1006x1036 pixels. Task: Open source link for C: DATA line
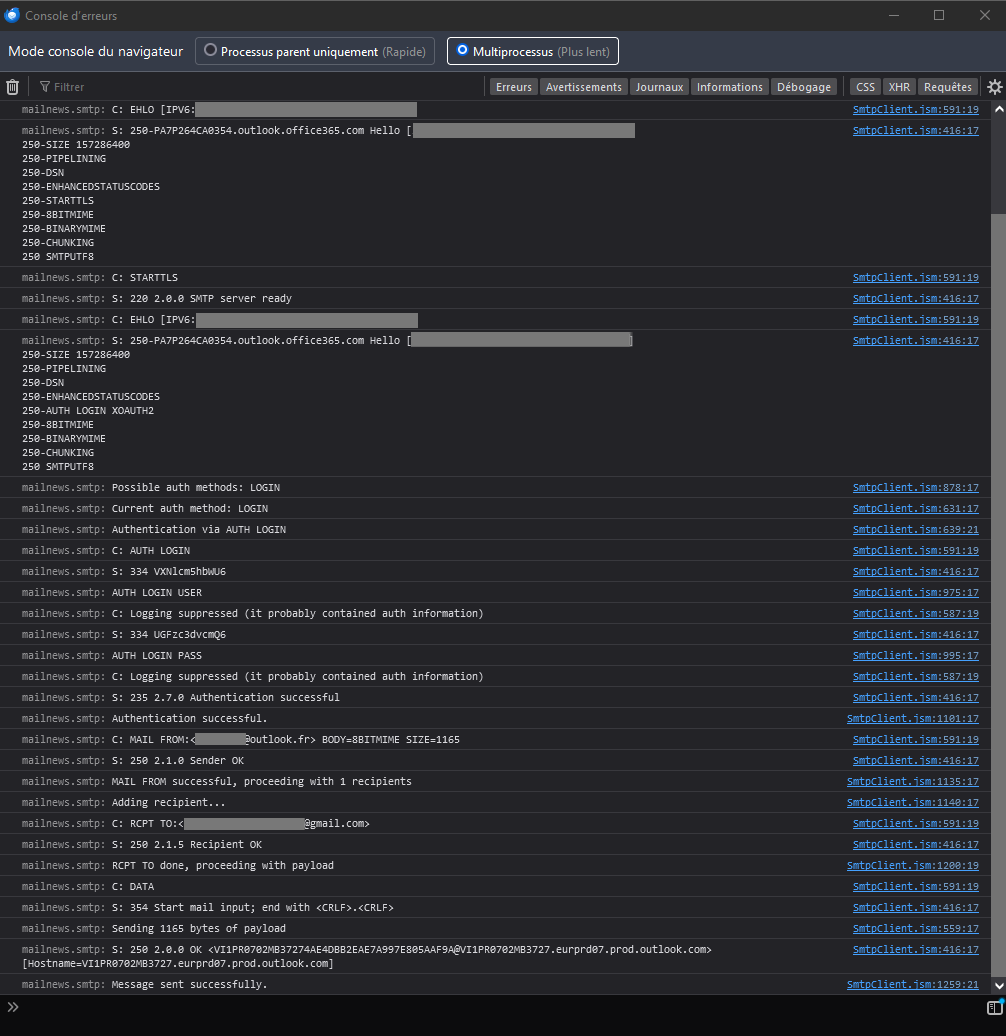click(916, 887)
